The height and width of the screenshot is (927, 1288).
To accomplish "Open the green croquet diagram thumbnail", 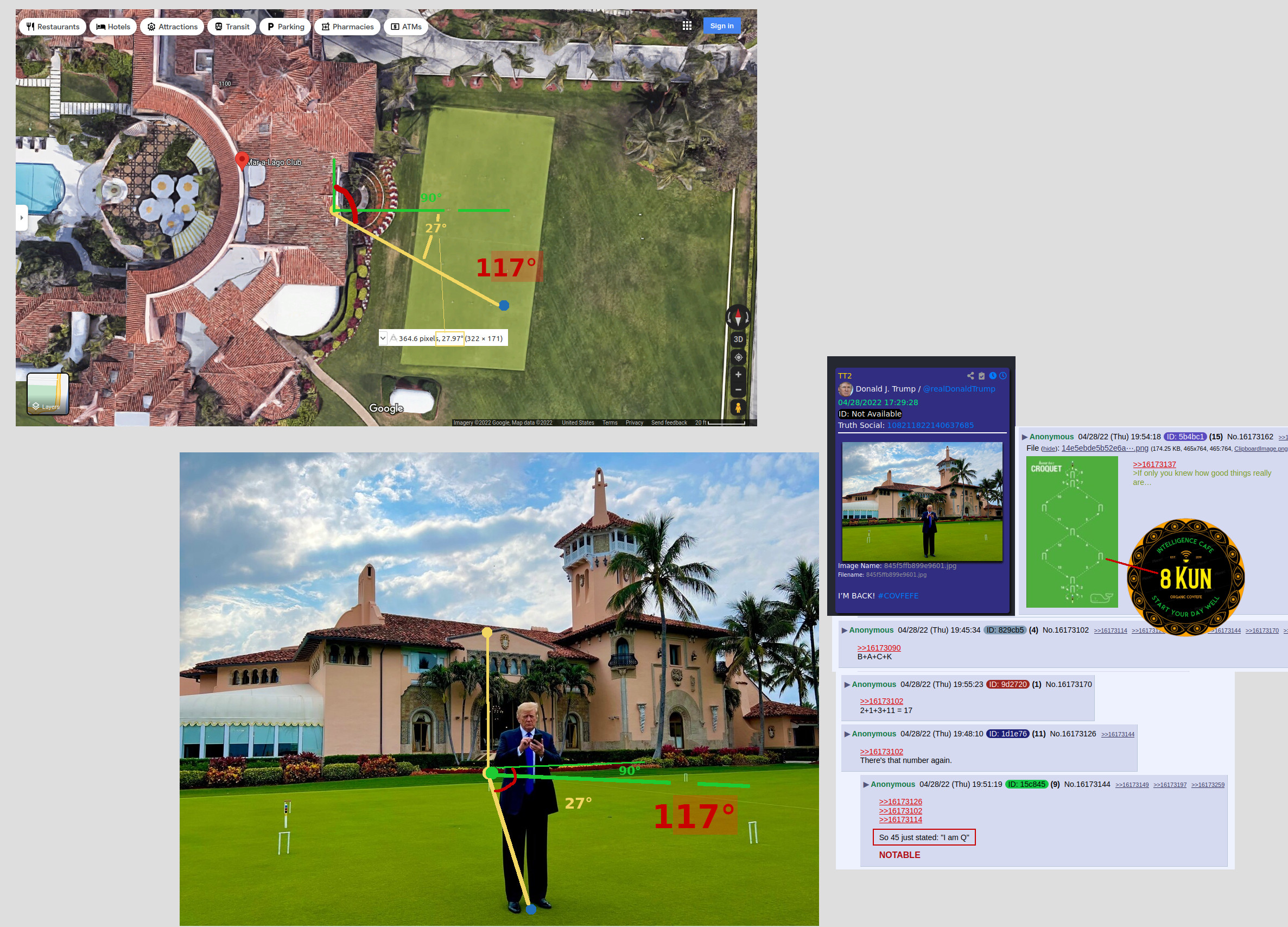I will pos(1071,533).
